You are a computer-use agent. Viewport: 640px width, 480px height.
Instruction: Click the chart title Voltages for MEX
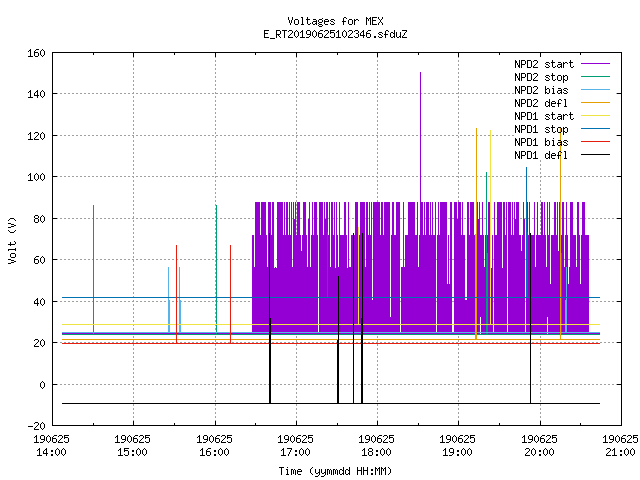335,21
